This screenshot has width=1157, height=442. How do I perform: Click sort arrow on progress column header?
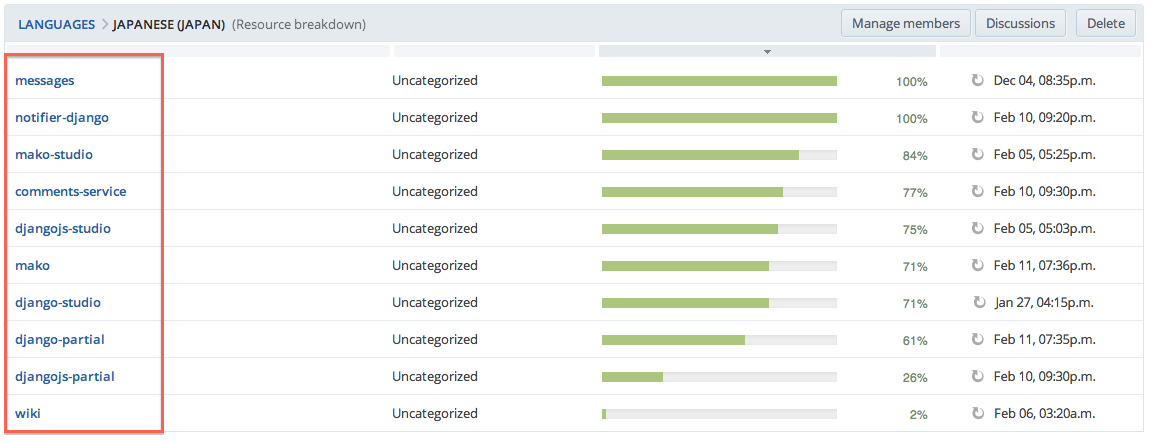pyautogui.click(x=767, y=51)
